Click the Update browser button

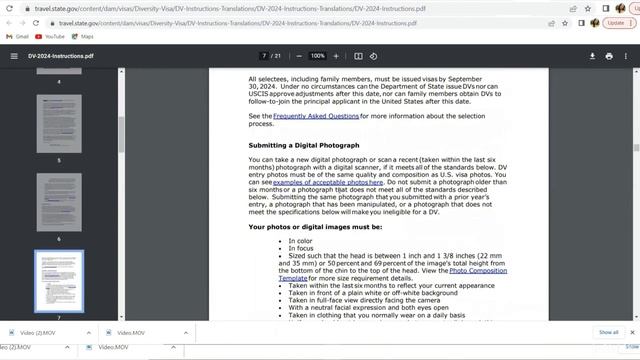pos(620,23)
